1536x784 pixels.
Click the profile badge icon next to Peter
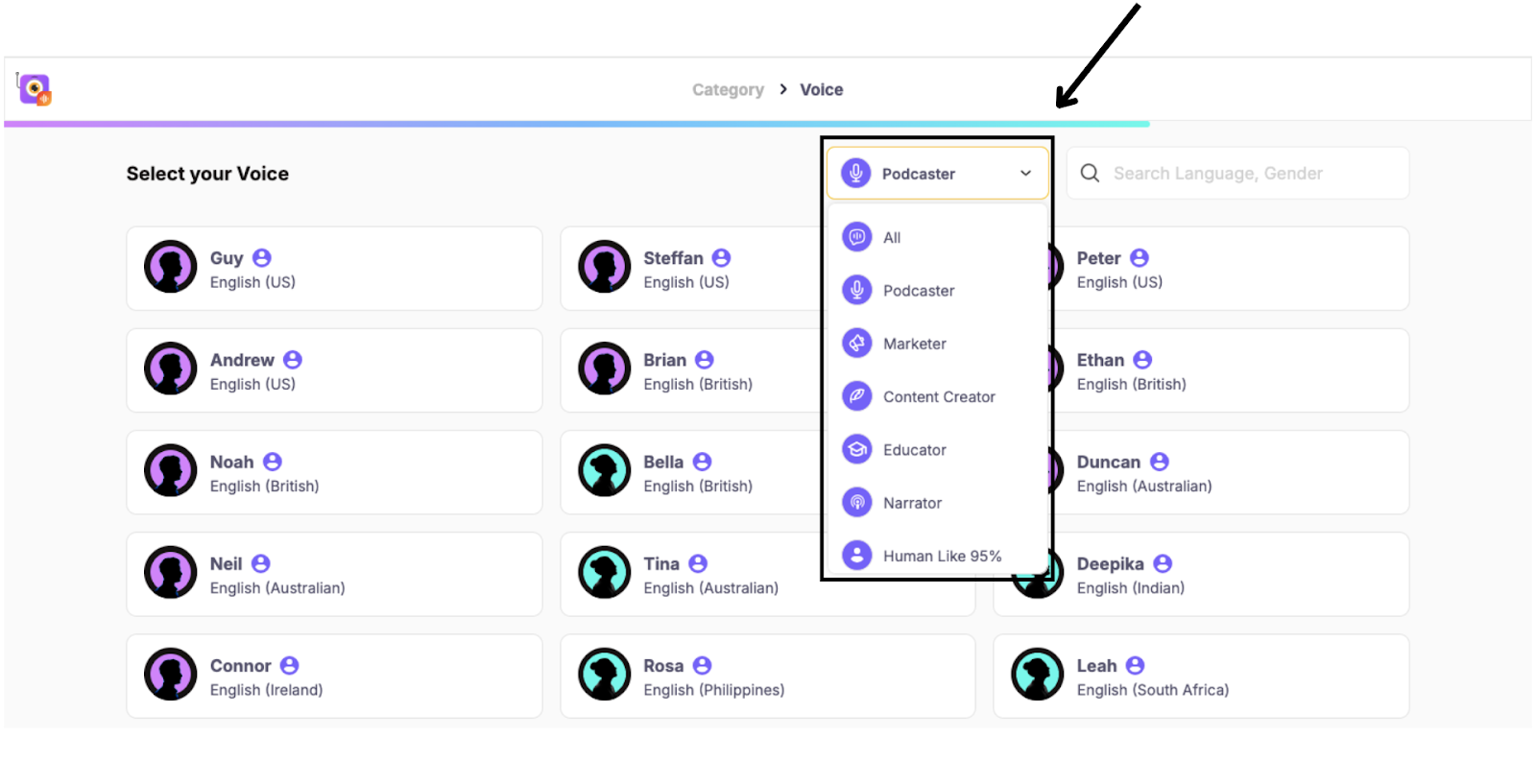pyautogui.click(x=1140, y=258)
